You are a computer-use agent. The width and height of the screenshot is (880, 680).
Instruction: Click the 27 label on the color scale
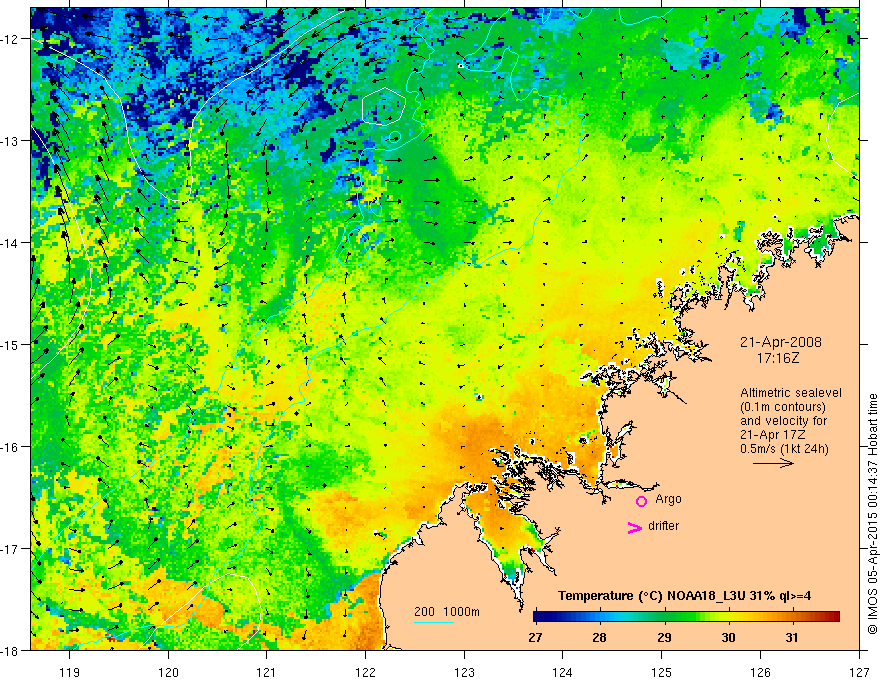(535, 637)
